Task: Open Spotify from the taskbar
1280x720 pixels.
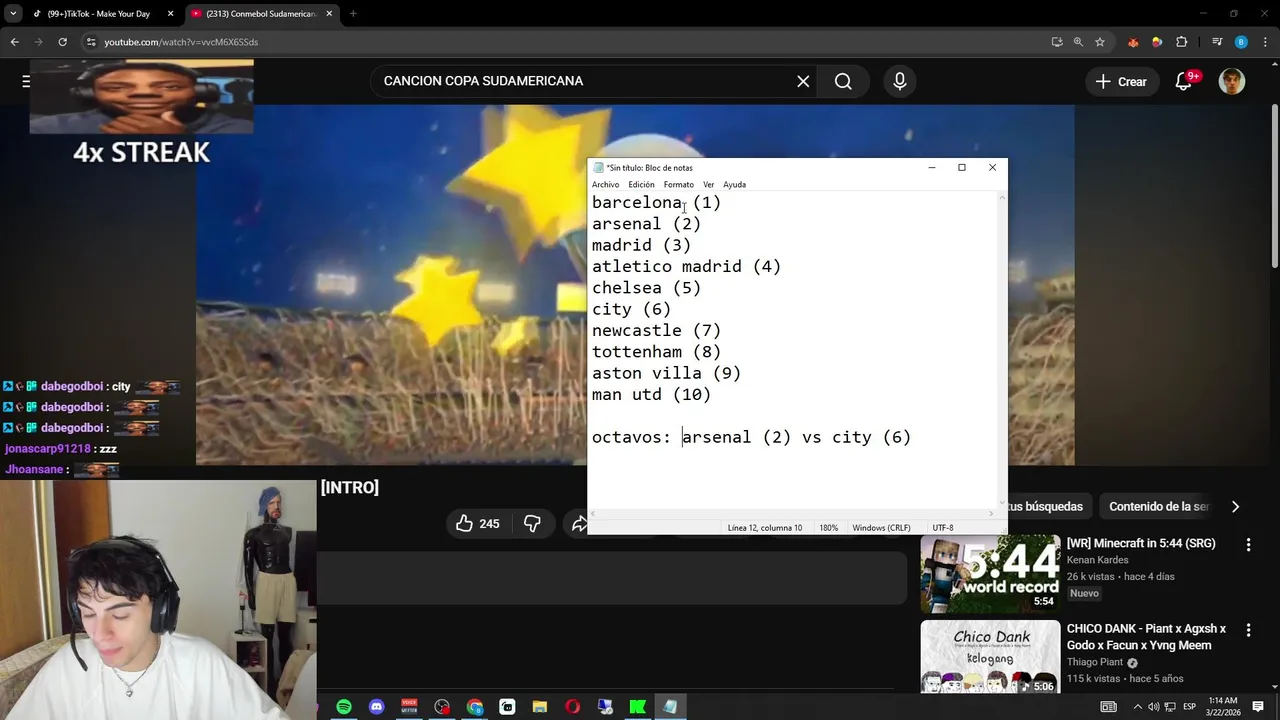Action: point(344,707)
